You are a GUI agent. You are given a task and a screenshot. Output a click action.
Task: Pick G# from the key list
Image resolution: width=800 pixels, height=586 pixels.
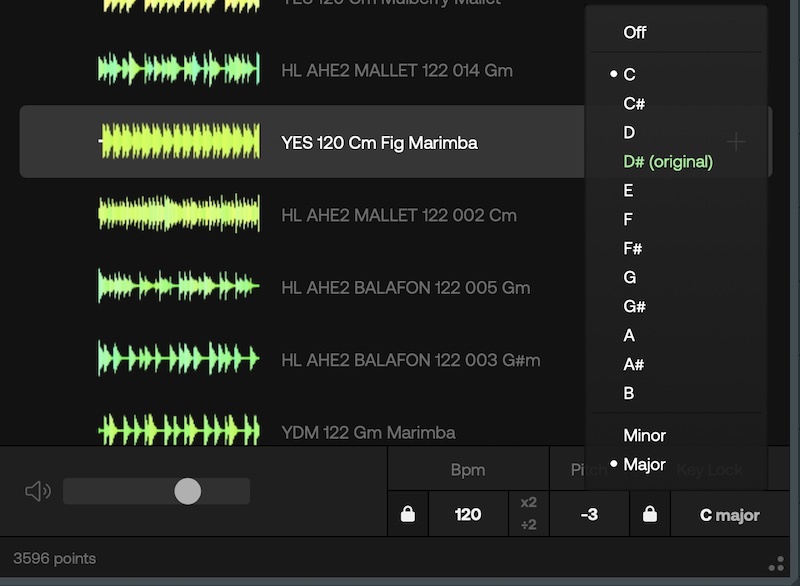click(x=634, y=306)
